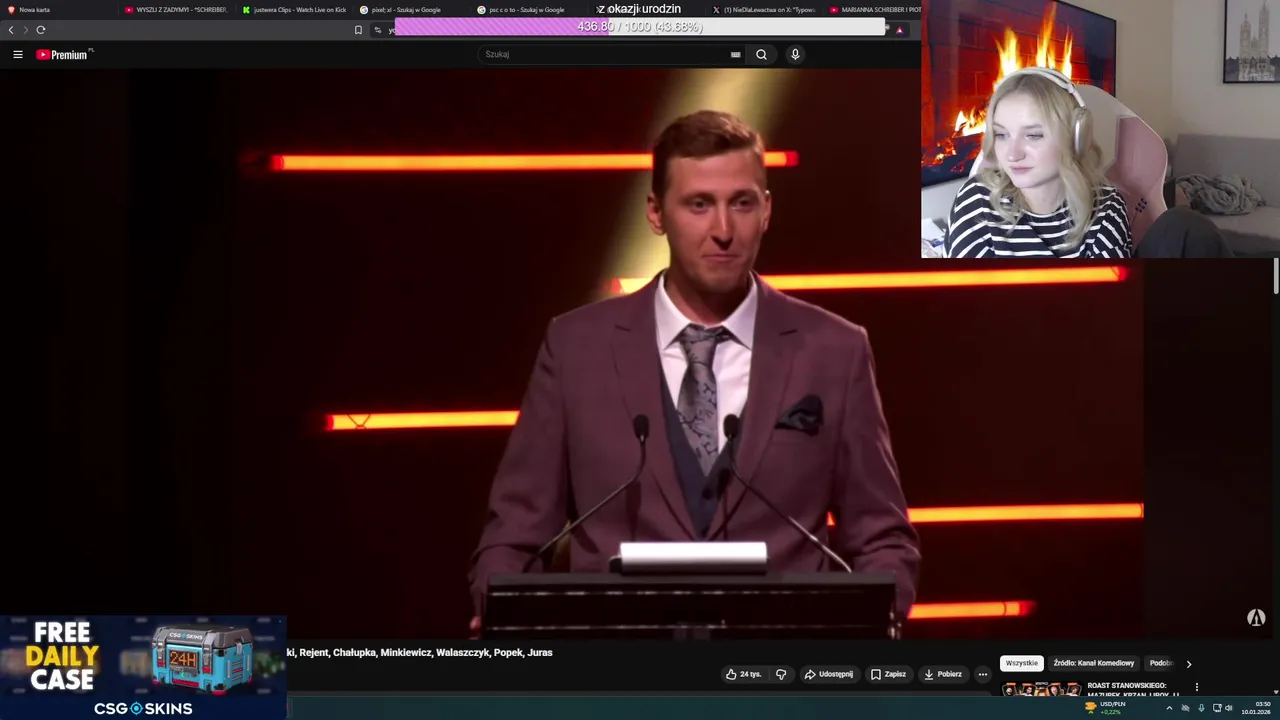Click the channel watermark logo on video

tap(1256, 618)
